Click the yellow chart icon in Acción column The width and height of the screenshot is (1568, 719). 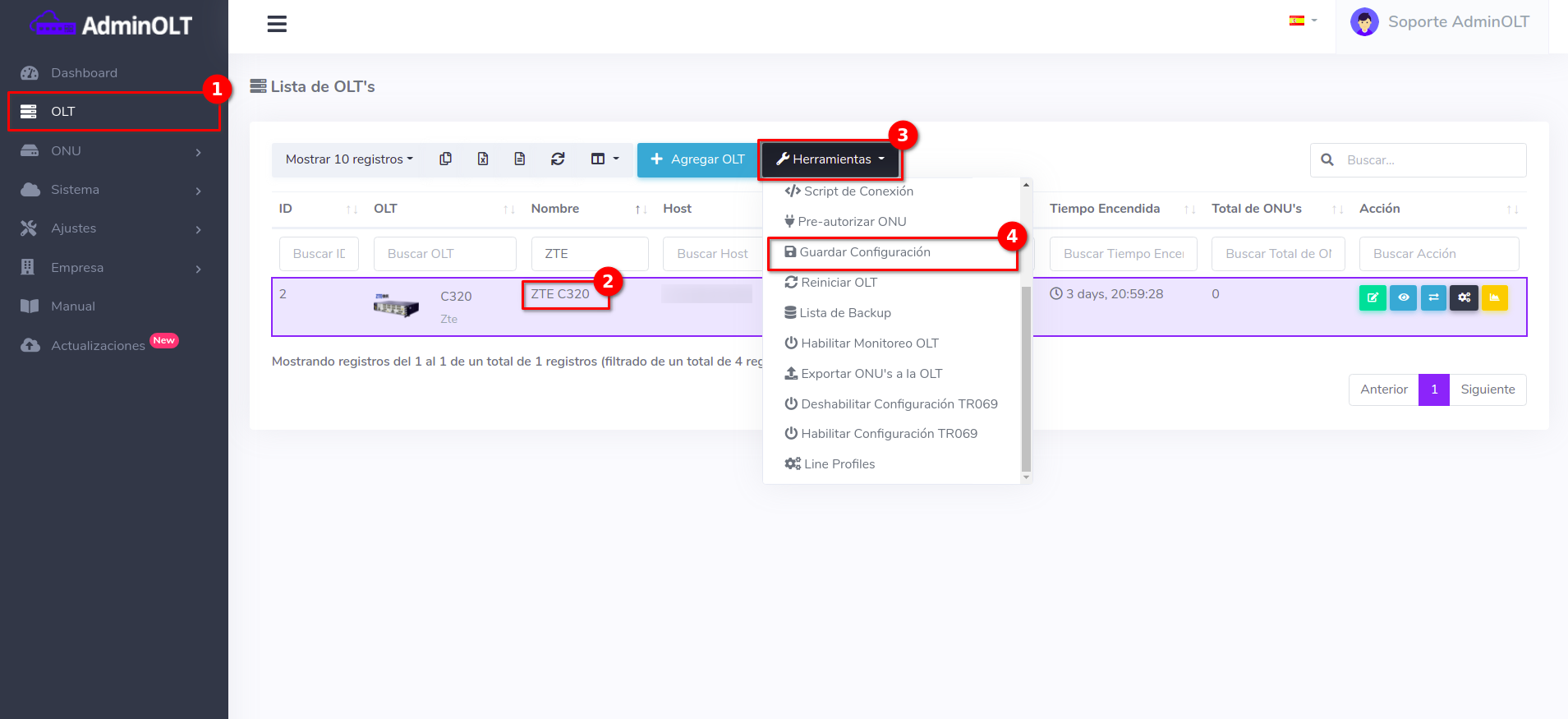pyautogui.click(x=1494, y=297)
